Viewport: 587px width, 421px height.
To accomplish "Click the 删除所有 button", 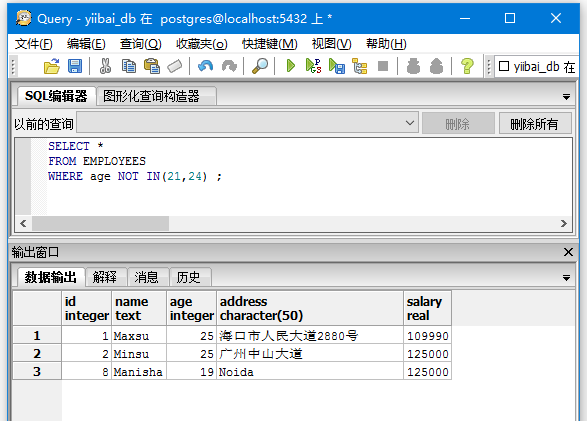I will tap(535, 123).
